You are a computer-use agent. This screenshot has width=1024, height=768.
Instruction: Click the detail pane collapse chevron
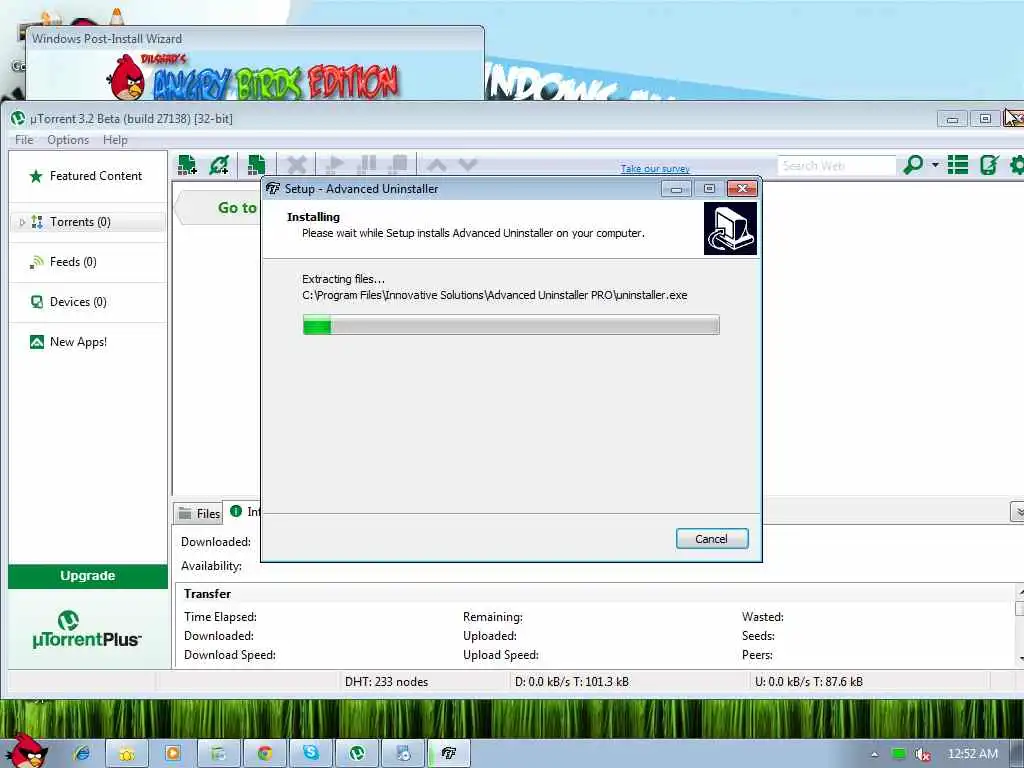[x=1017, y=512]
